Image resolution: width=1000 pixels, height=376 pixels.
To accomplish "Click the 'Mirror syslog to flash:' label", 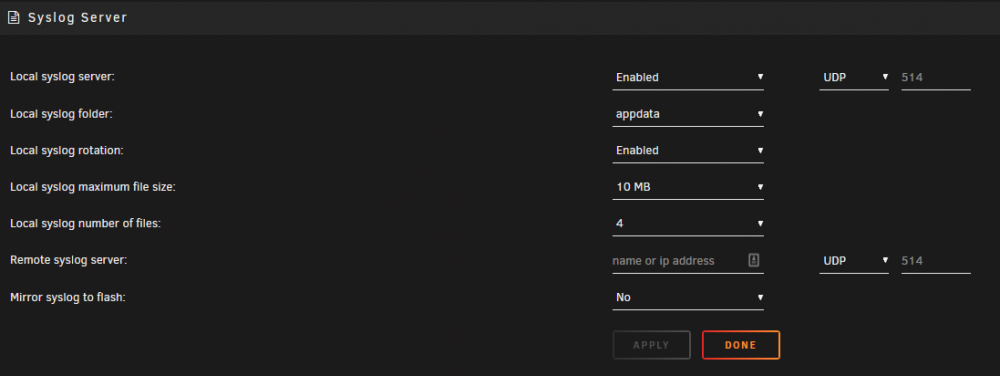I will click(x=68, y=297).
